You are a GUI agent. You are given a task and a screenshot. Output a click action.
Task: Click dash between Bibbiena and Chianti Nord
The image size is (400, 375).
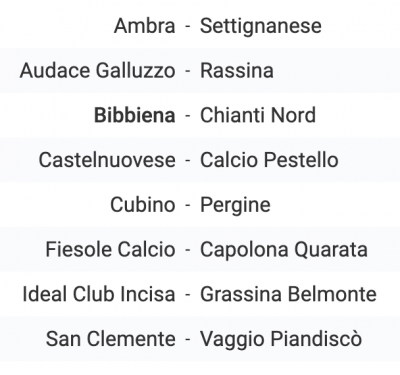click(188, 116)
